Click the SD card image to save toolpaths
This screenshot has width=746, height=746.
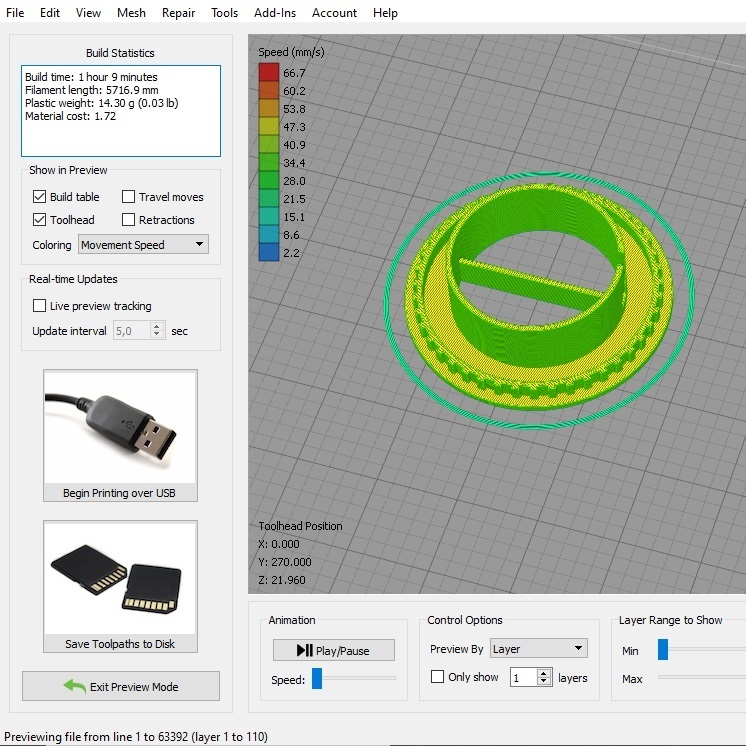click(120, 578)
